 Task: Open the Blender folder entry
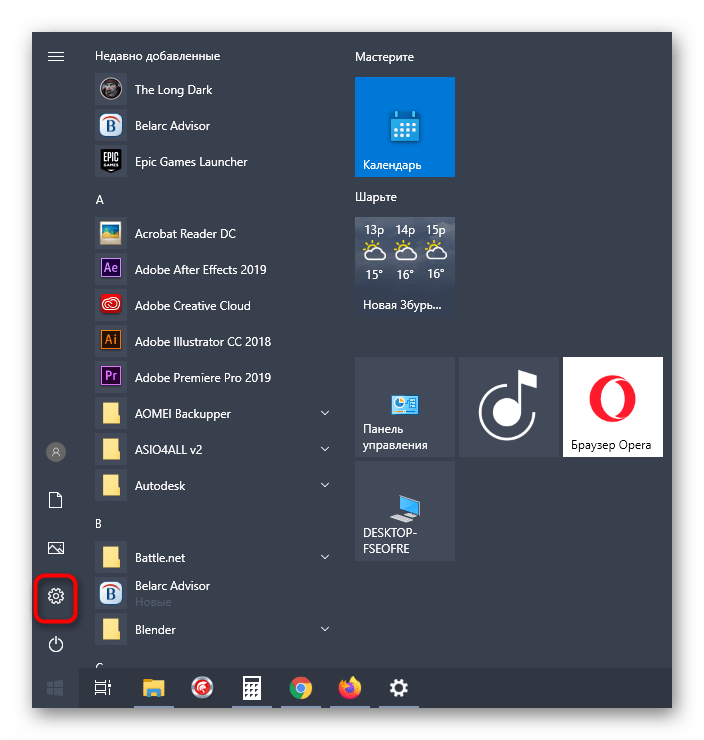click(x=212, y=629)
